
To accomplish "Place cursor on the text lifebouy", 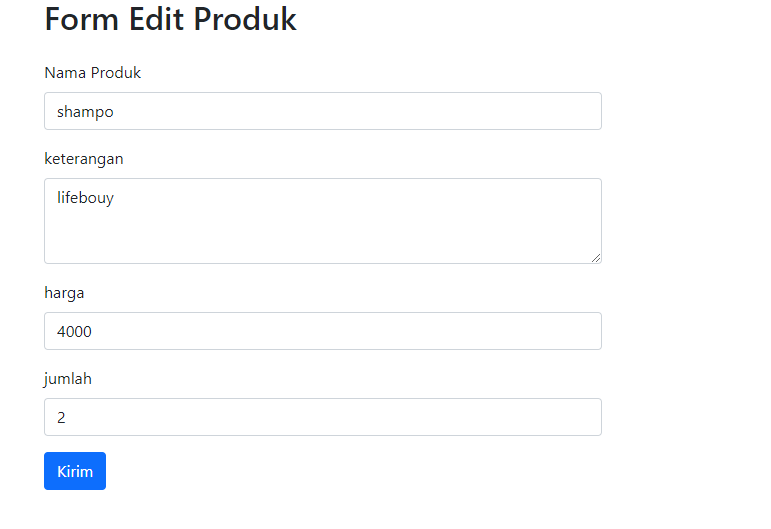I will click(x=86, y=198).
